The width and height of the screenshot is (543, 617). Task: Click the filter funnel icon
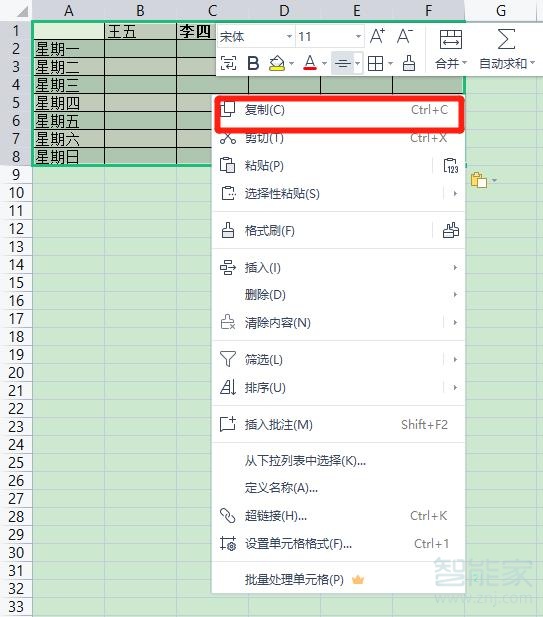(228, 359)
